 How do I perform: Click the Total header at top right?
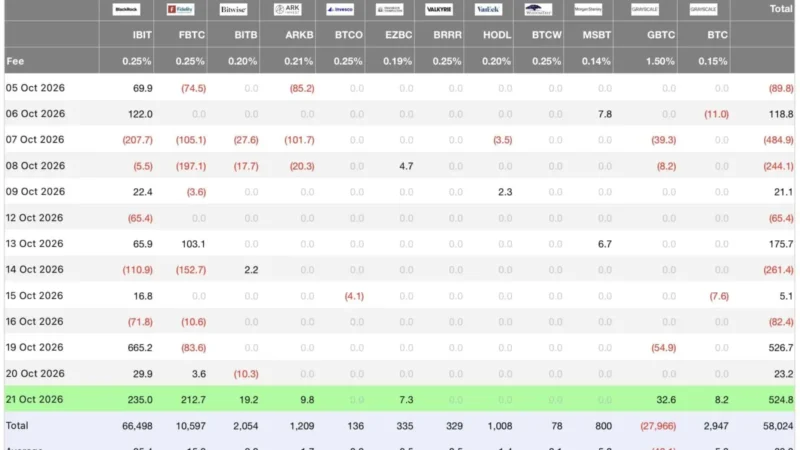(781, 9)
